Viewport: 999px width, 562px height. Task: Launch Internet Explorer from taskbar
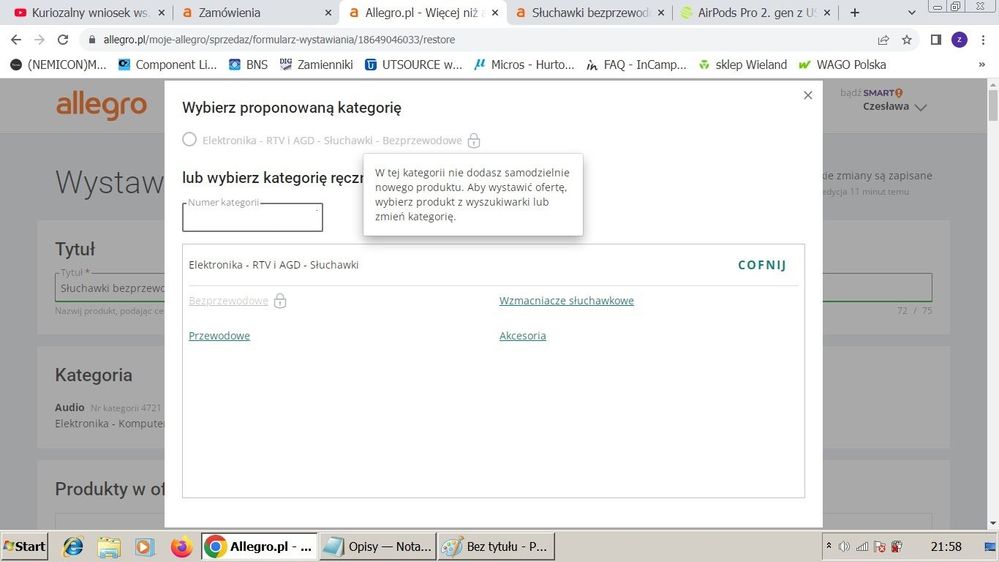pyautogui.click(x=73, y=547)
